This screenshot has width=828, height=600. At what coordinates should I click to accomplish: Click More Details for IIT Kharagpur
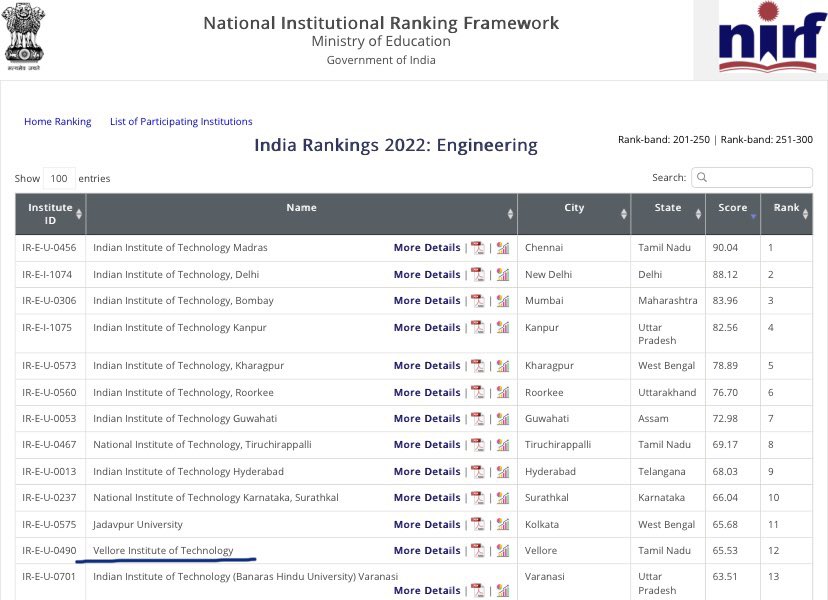pyautogui.click(x=427, y=365)
